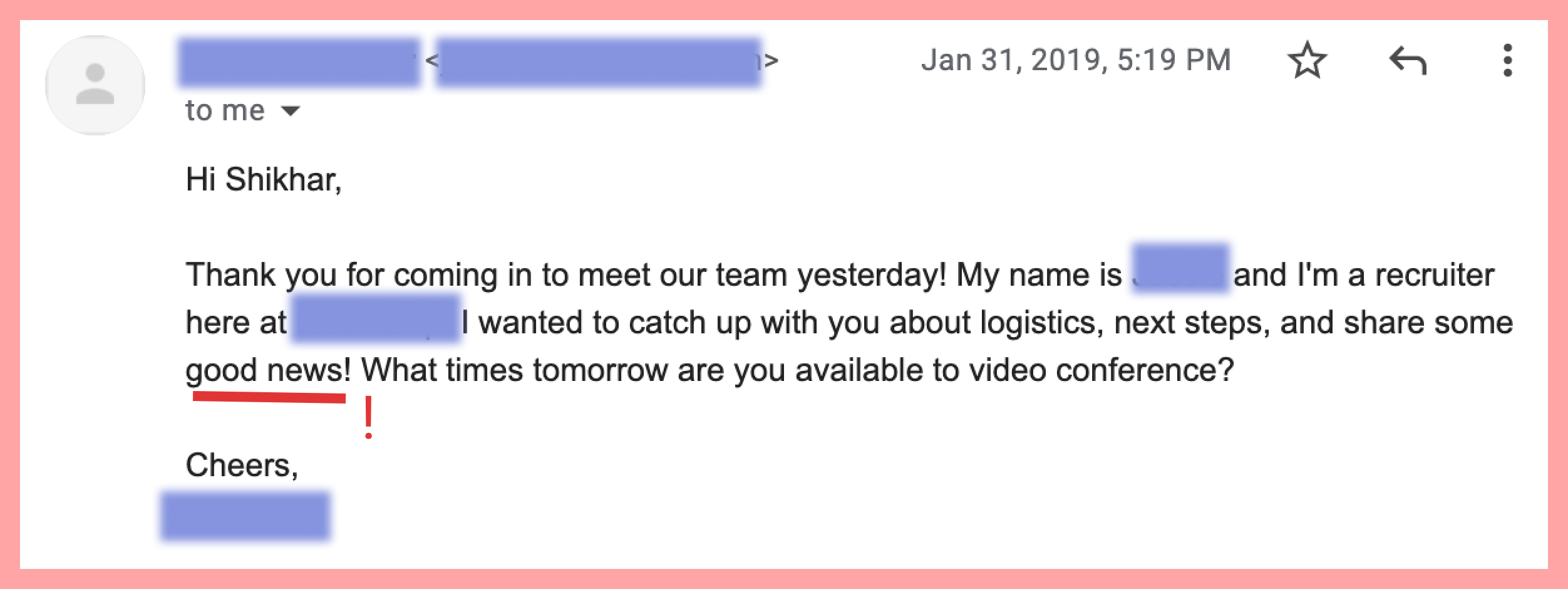Expand recipient details arrow beside "to me"
The height and width of the screenshot is (589, 1568).
point(290,112)
